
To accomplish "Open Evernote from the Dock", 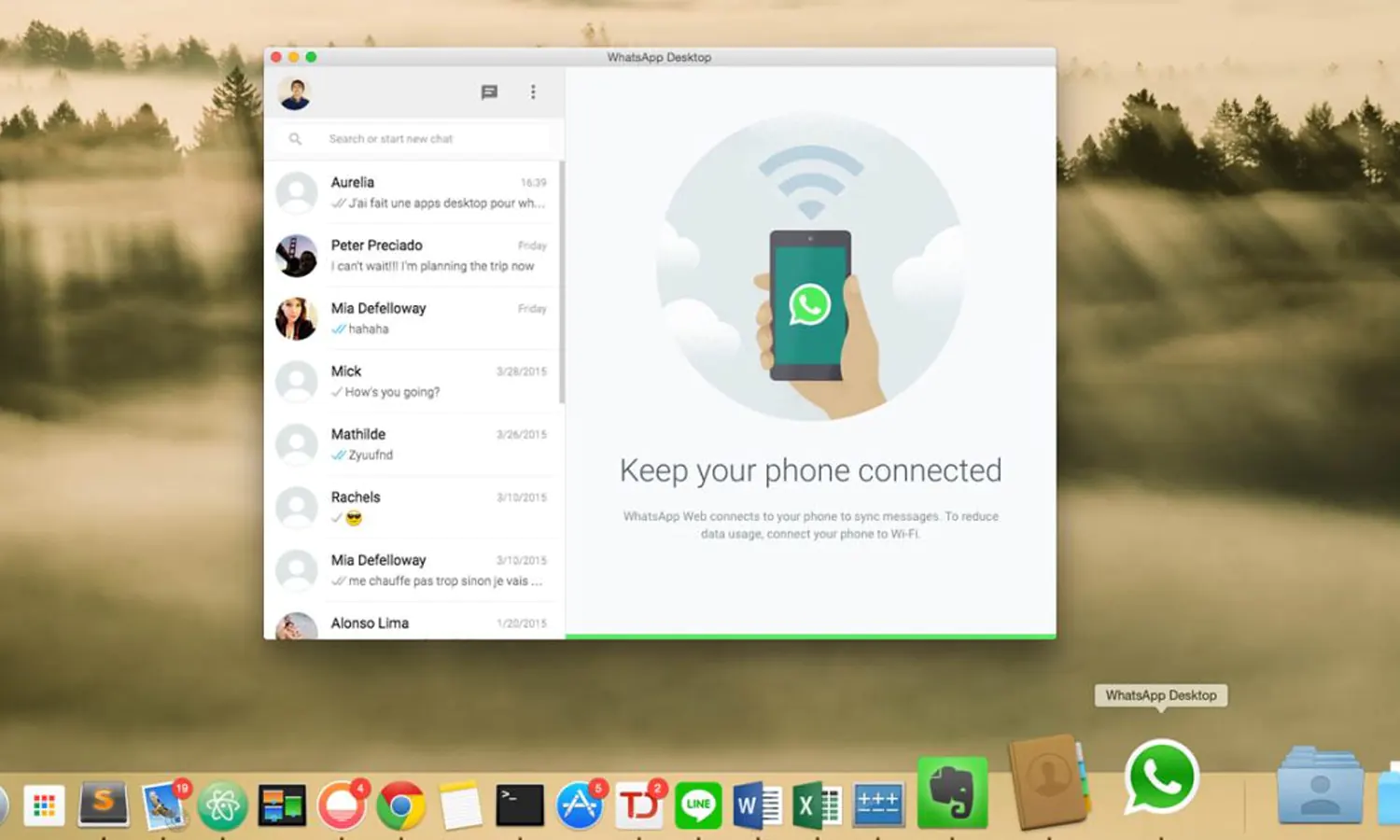I will (x=952, y=793).
